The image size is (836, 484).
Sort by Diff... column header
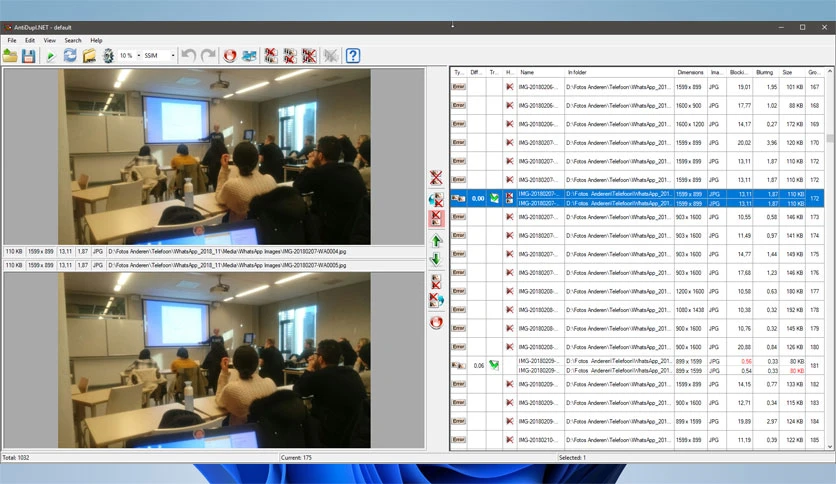coord(476,72)
